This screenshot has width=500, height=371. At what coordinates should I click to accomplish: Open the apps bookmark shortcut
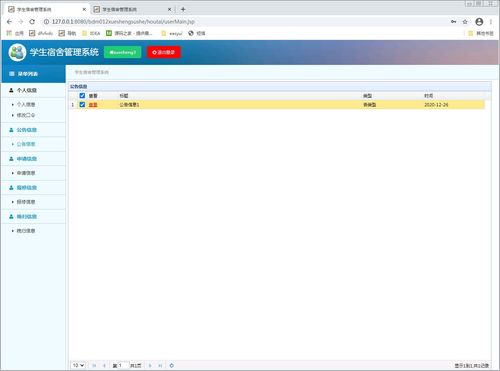[x=15, y=33]
